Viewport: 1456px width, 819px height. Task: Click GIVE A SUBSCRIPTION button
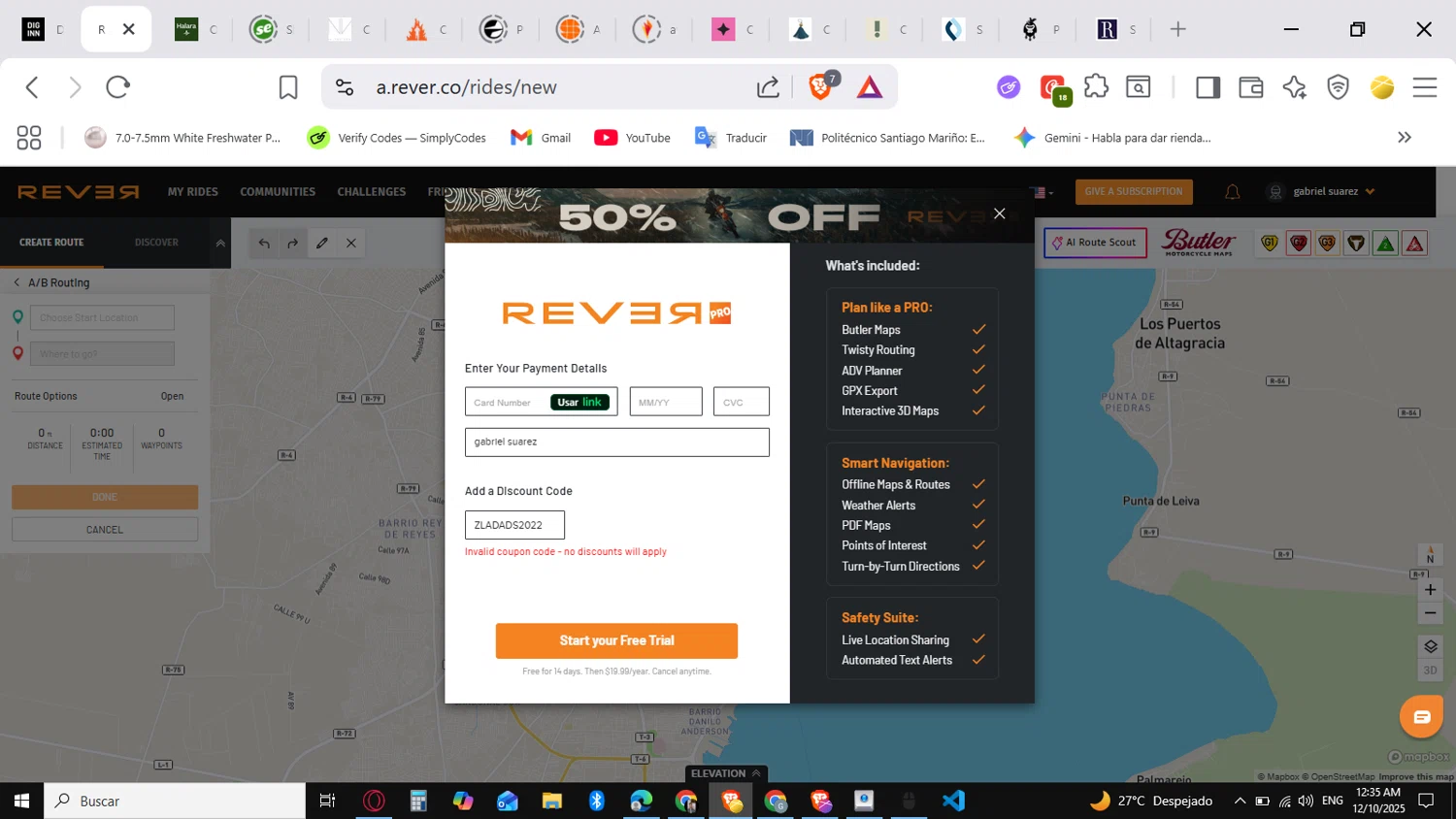point(1134,192)
